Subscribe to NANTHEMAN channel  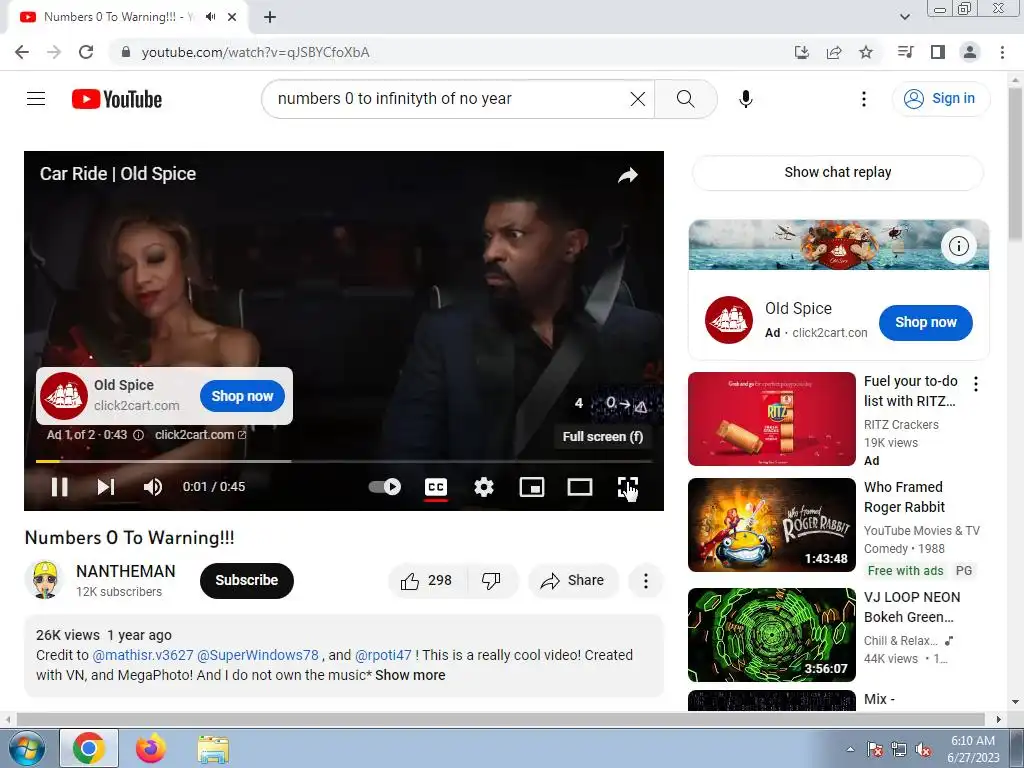[247, 581]
